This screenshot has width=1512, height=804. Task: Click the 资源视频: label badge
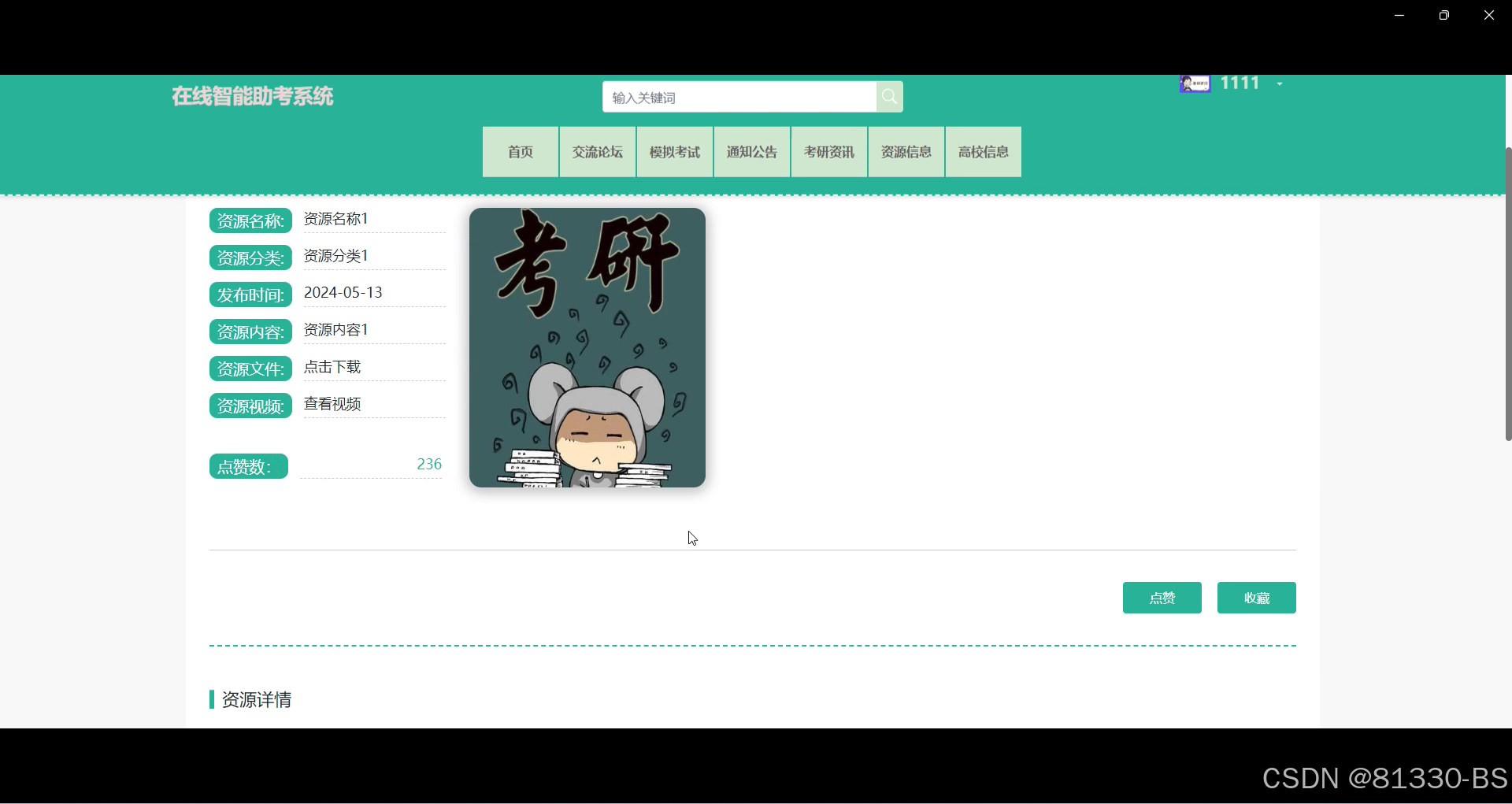(x=250, y=406)
